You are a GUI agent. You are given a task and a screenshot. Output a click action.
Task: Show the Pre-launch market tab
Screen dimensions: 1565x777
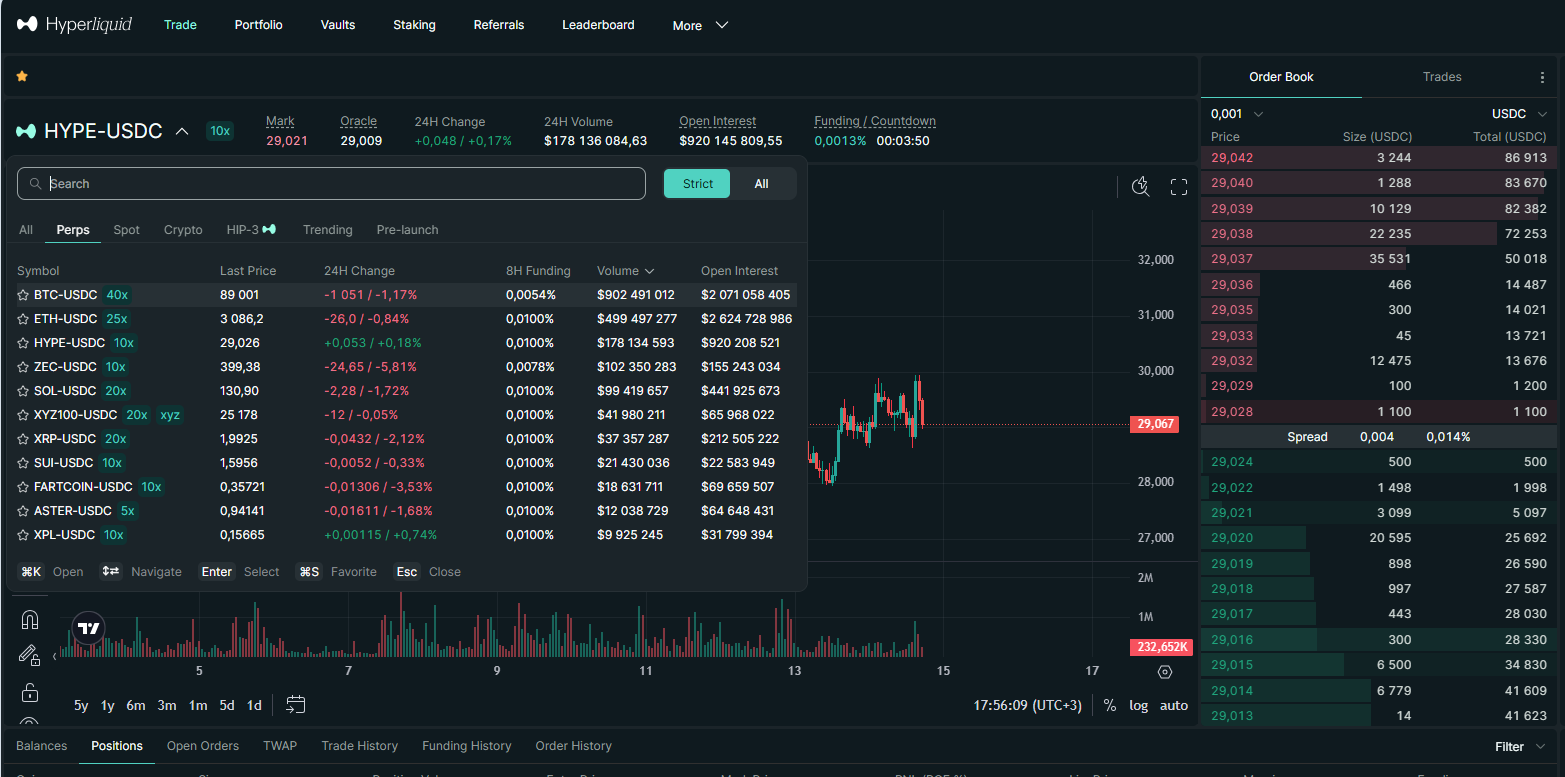[408, 230]
